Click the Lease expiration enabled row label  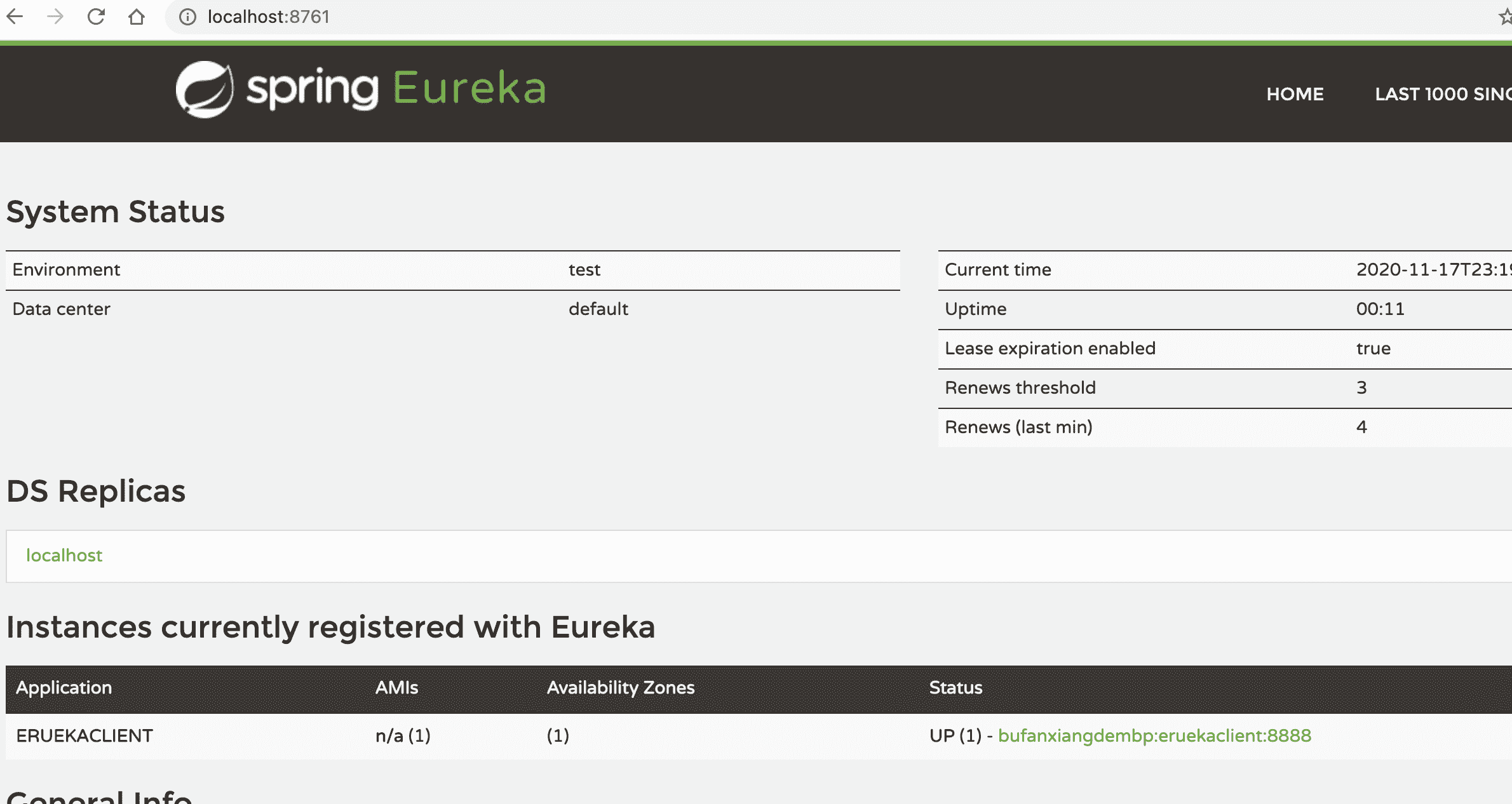[1050, 349]
